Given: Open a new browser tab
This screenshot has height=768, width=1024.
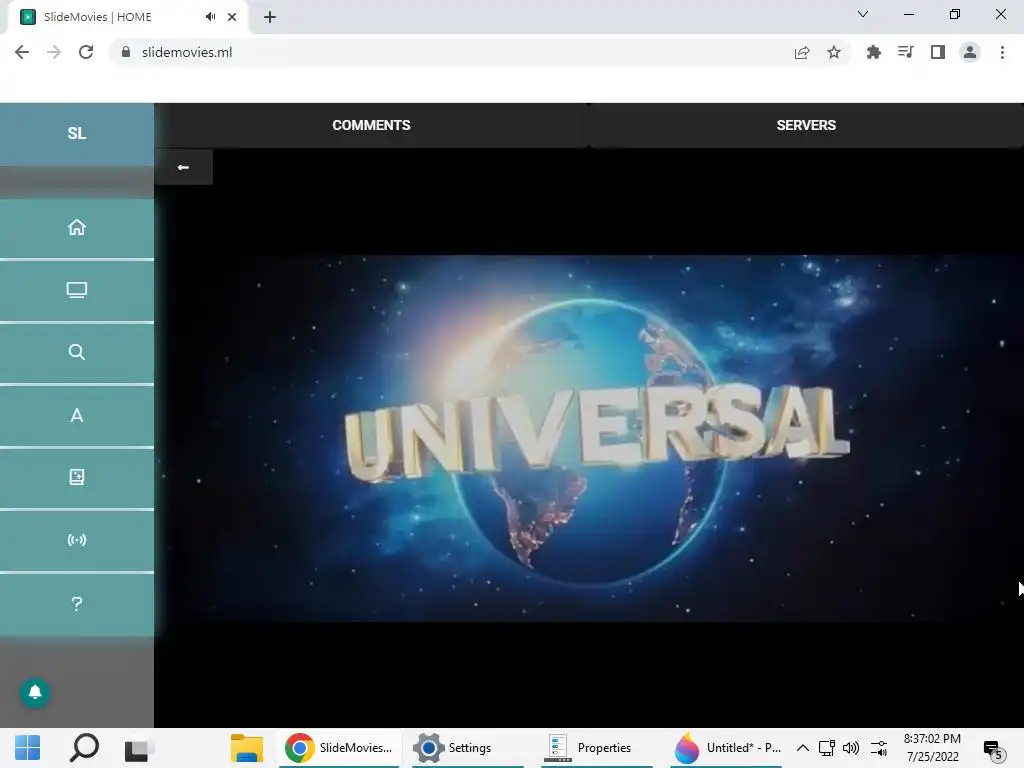Looking at the screenshot, I should click(270, 17).
